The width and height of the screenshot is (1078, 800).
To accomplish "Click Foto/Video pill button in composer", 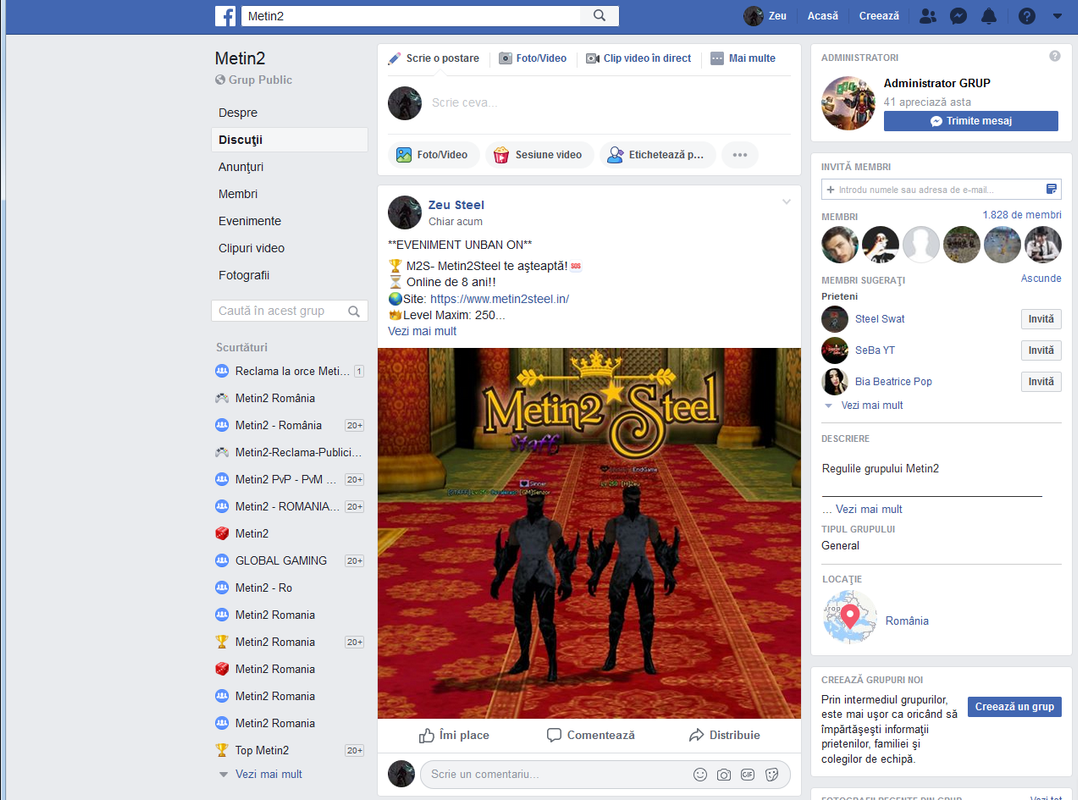I will click(432, 155).
